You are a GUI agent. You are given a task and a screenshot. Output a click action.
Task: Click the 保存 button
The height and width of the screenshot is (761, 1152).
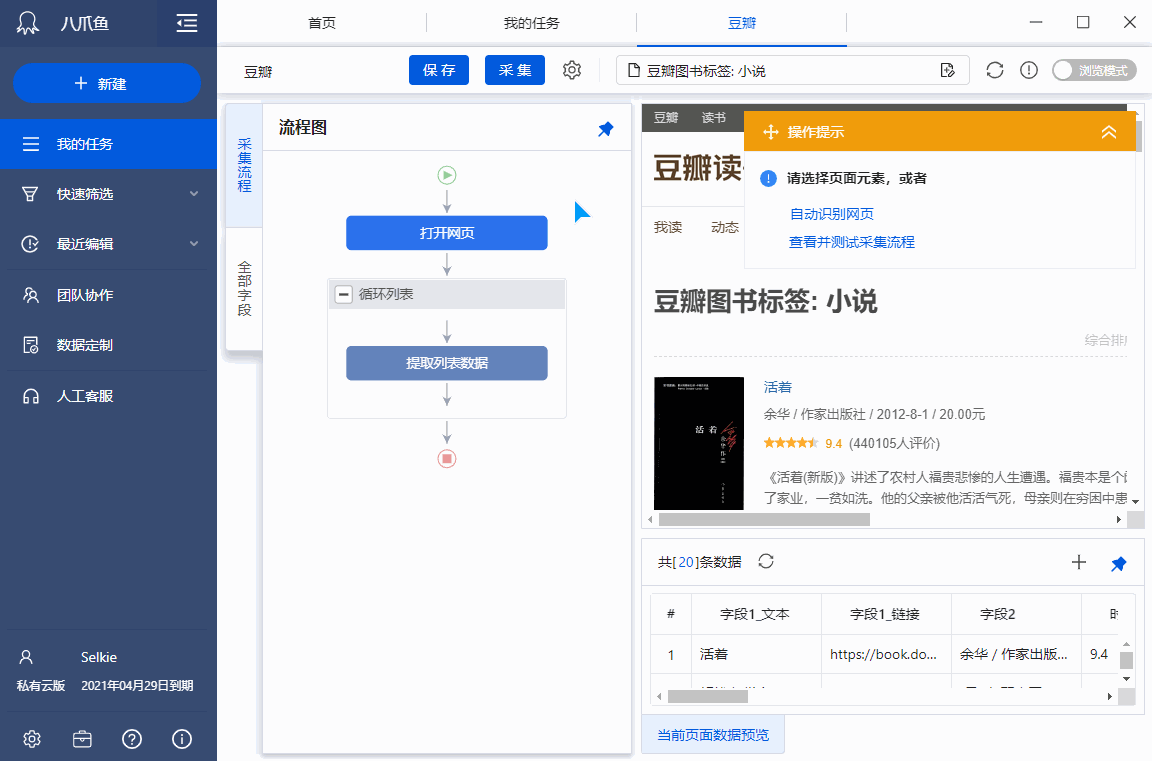tap(439, 70)
